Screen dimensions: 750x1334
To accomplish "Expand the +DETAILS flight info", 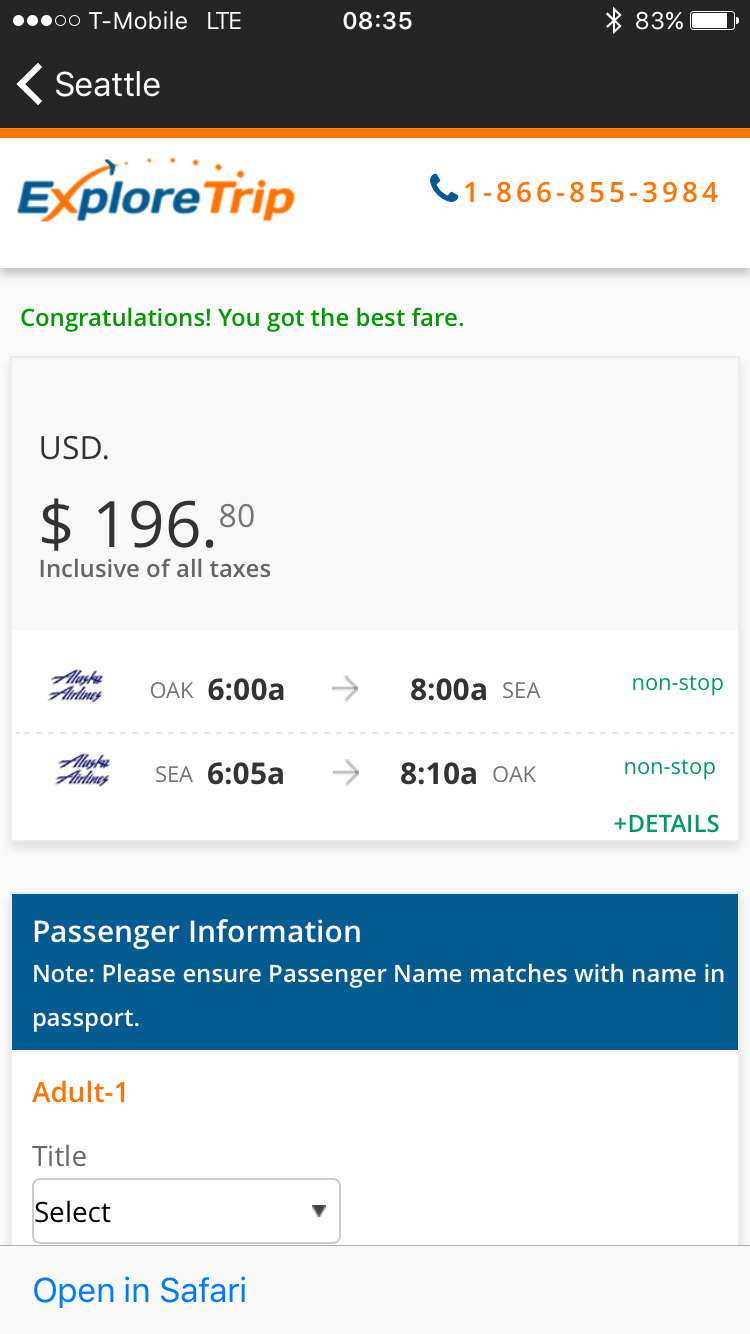I will [x=666, y=824].
